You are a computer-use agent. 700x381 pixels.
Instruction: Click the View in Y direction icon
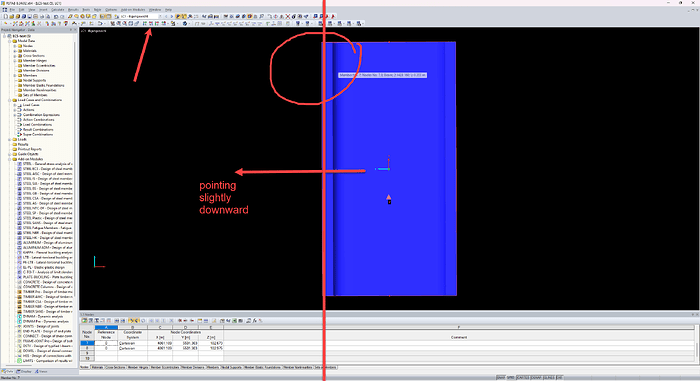151,23
